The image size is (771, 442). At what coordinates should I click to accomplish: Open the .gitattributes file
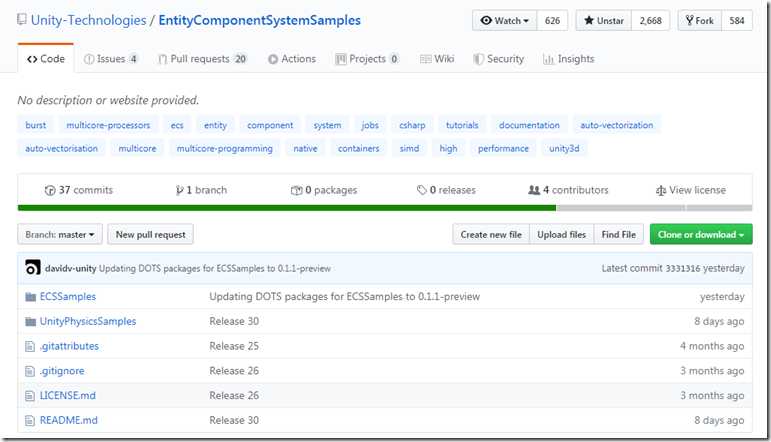click(x=69, y=346)
